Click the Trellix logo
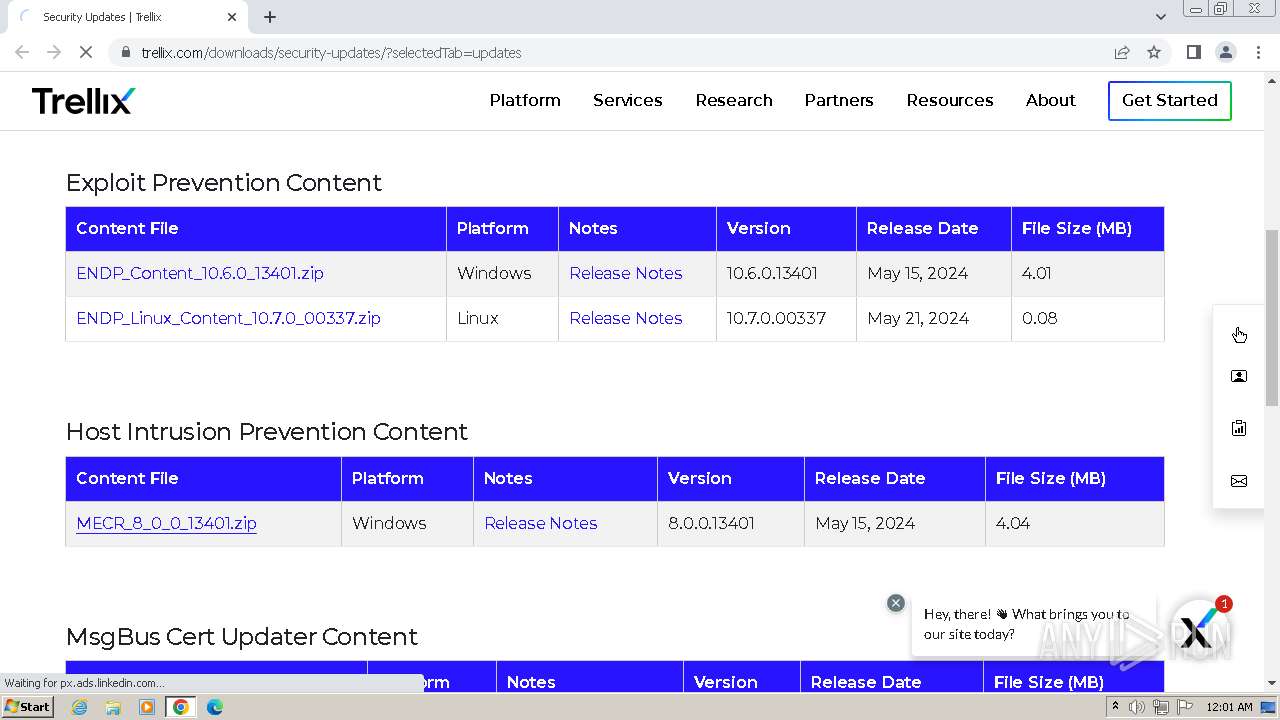The width and height of the screenshot is (1280, 720). click(x=83, y=100)
